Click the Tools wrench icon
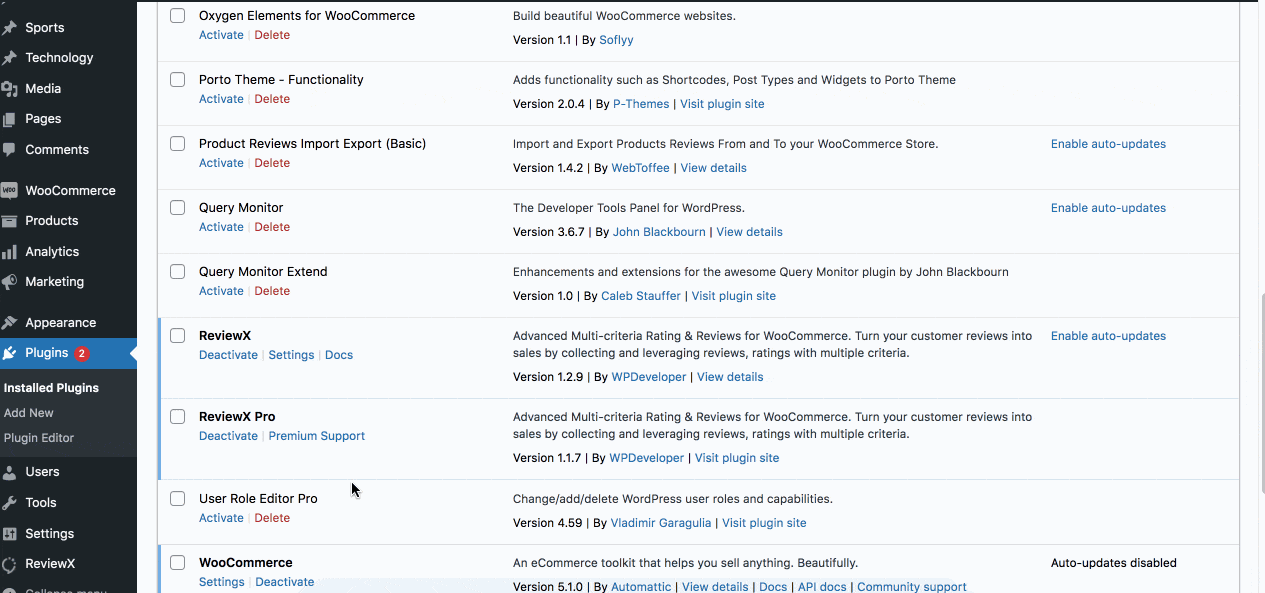Image resolution: width=1265 pixels, height=593 pixels. point(10,503)
